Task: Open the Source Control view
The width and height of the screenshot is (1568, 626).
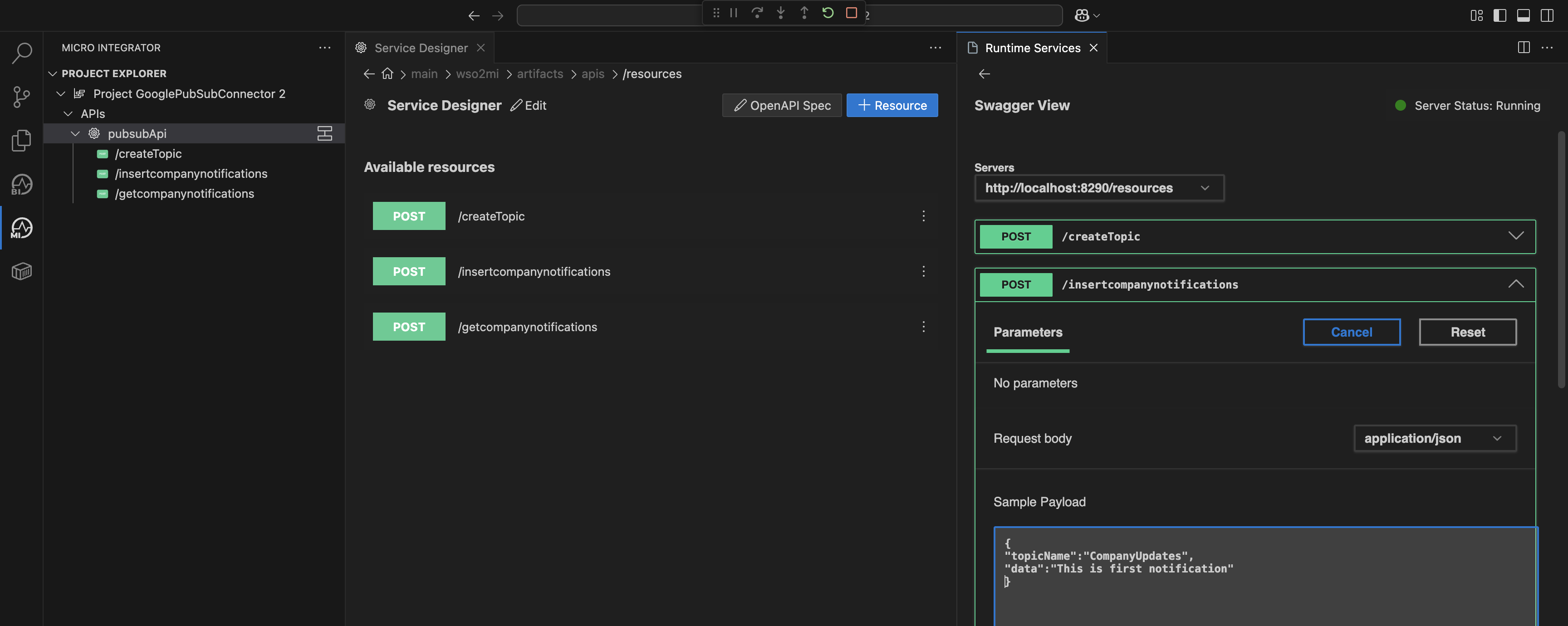Action: click(22, 96)
